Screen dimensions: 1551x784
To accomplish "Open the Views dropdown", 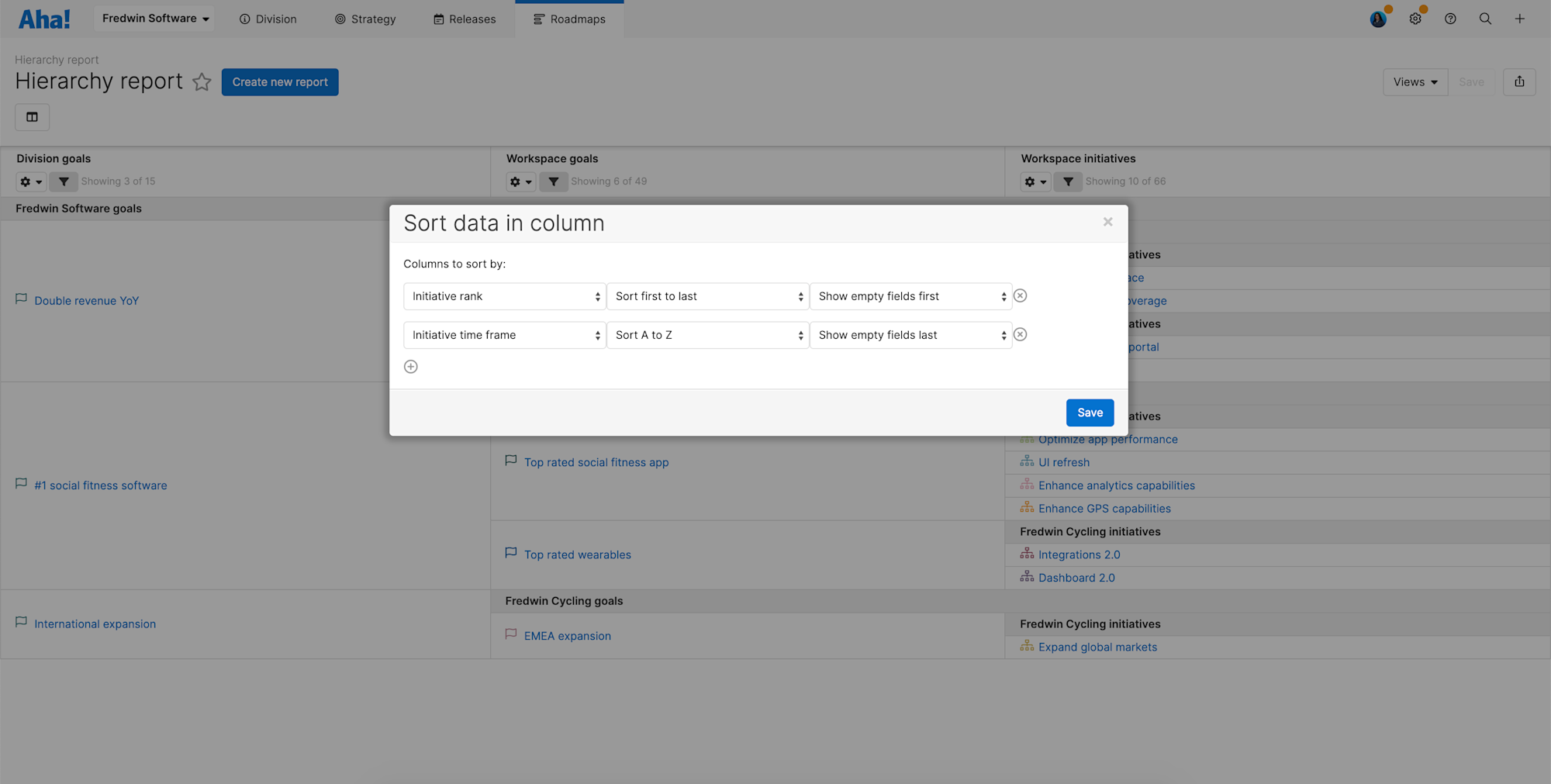I will pos(1415,81).
